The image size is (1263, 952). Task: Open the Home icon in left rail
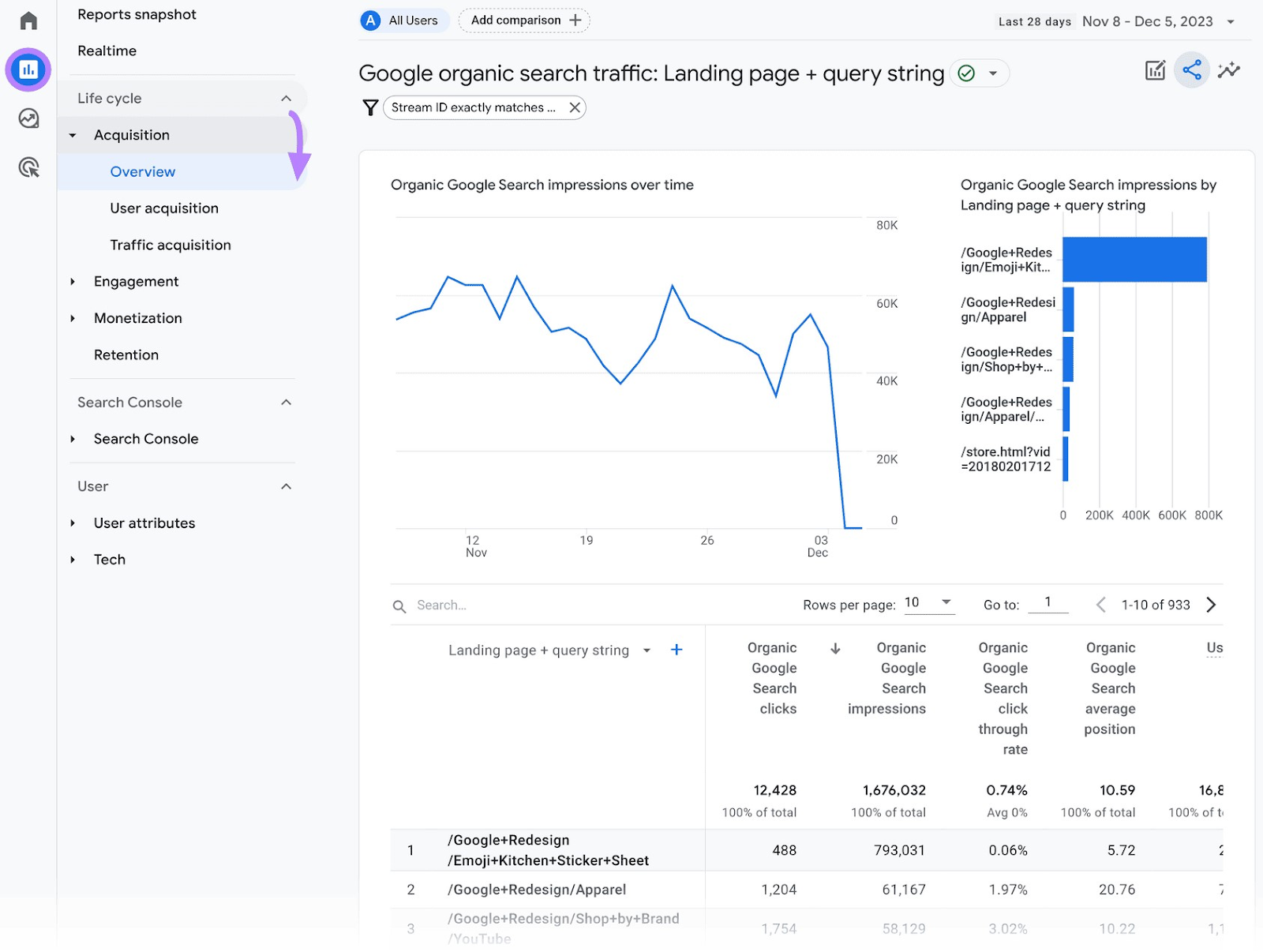click(28, 21)
